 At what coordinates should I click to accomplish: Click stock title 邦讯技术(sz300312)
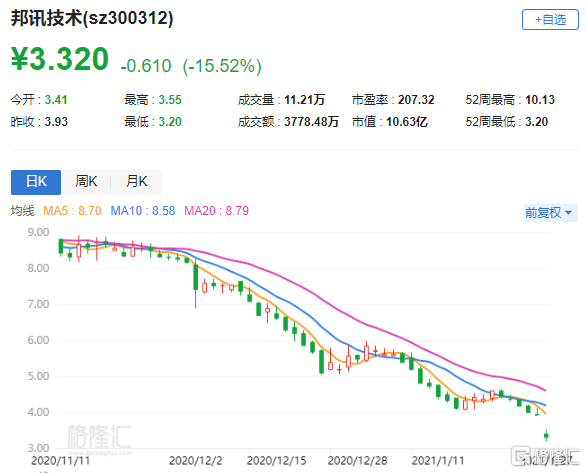coord(92,18)
